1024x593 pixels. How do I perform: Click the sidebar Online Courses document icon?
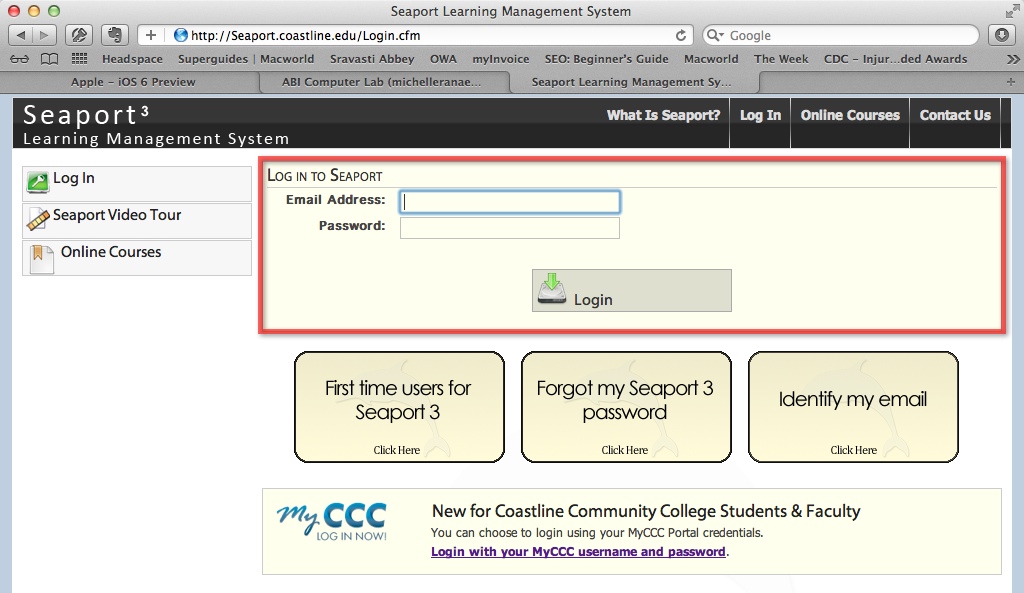click(41, 257)
